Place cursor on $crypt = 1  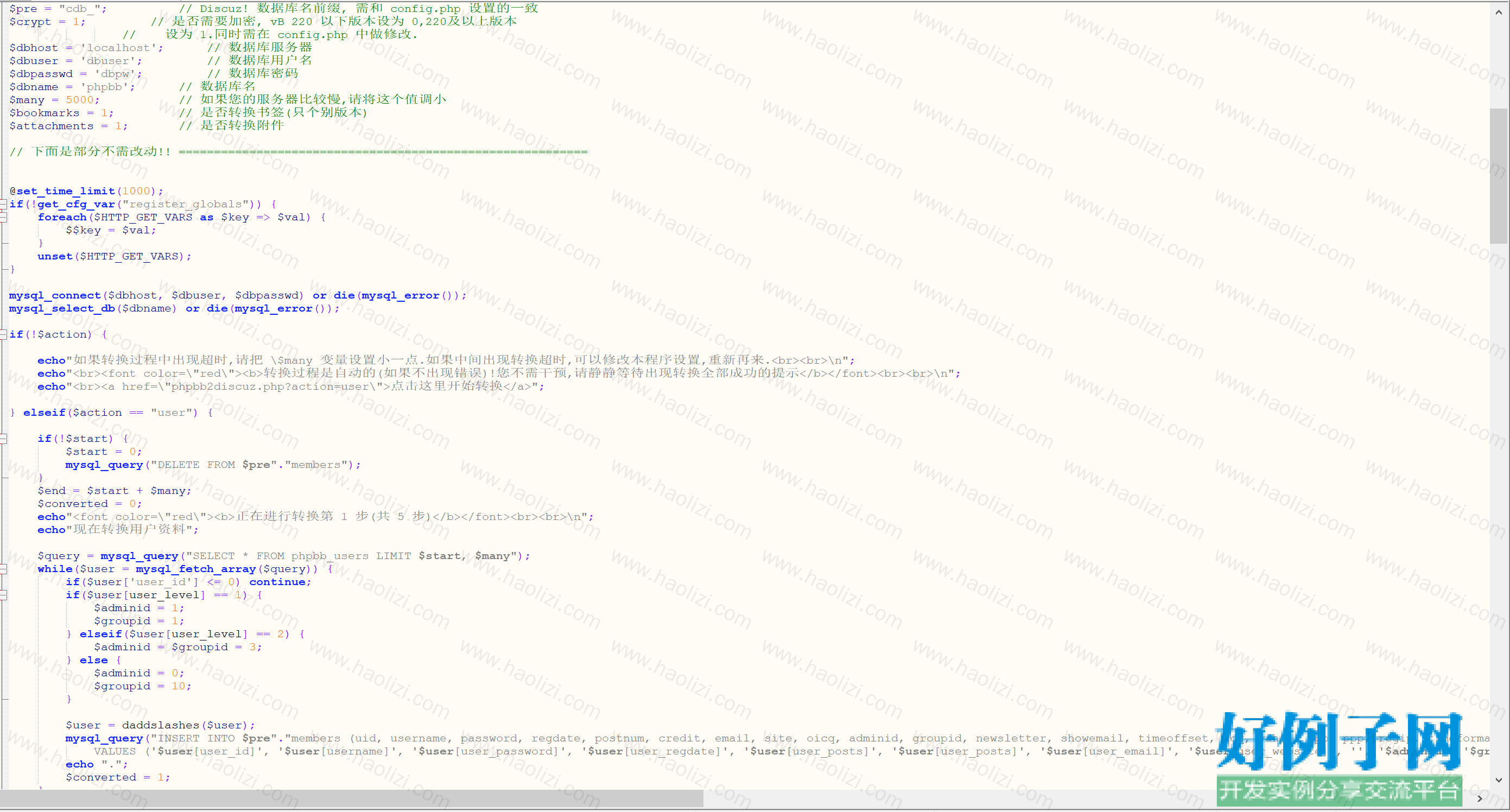(x=47, y=22)
